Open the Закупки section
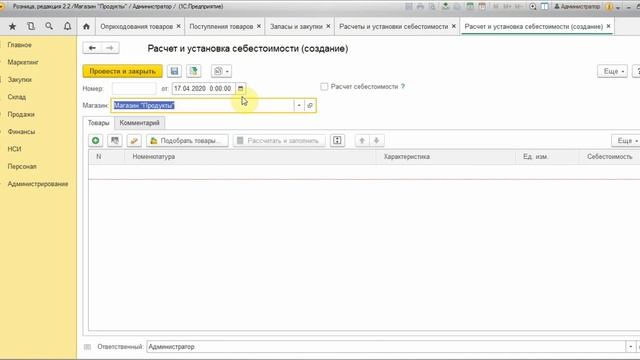Viewport: 640px width, 360px height. pyautogui.click(x=20, y=80)
